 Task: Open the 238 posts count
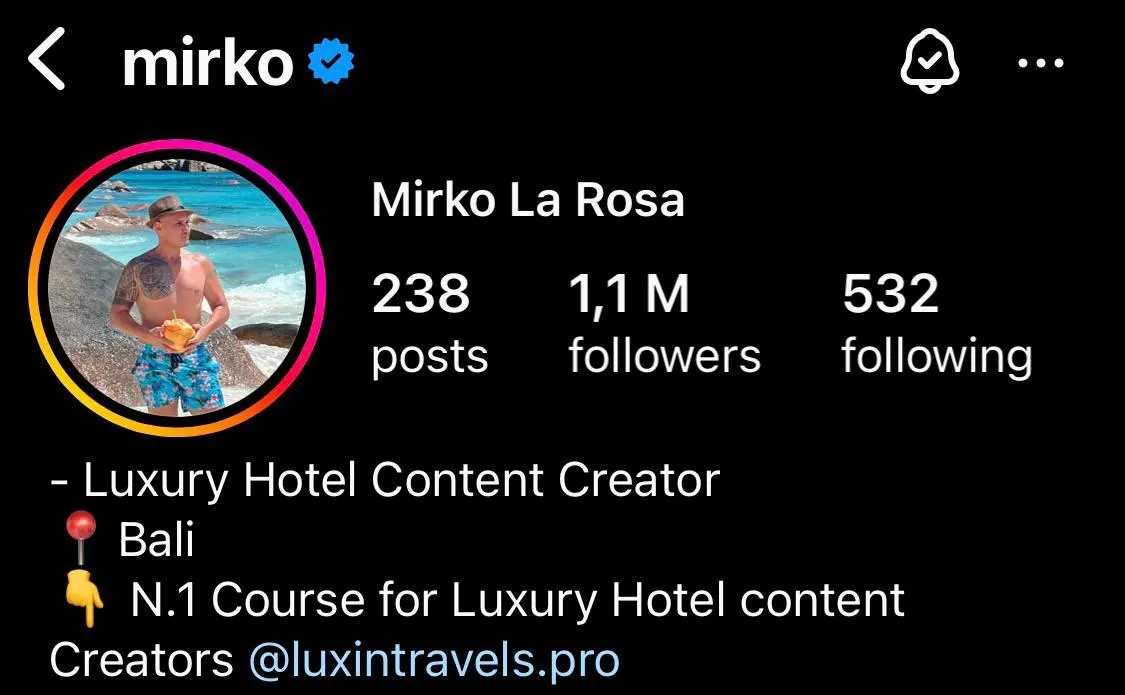click(x=429, y=323)
